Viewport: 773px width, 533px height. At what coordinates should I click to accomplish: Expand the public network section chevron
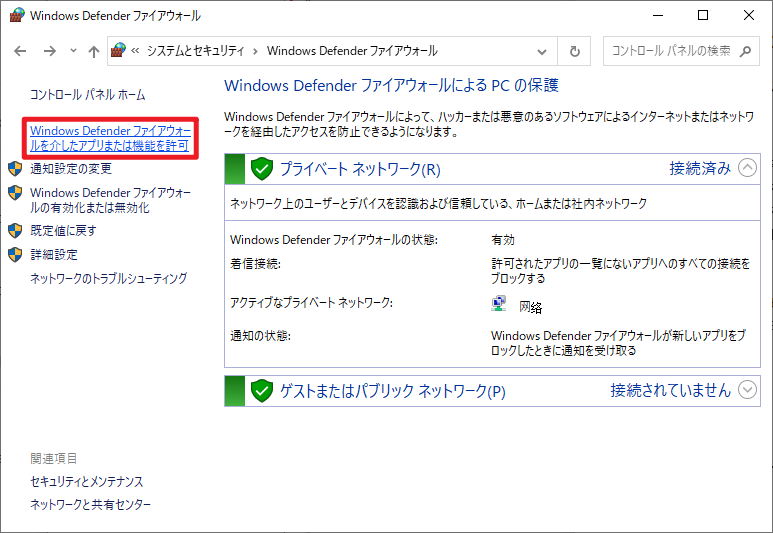click(x=747, y=390)
